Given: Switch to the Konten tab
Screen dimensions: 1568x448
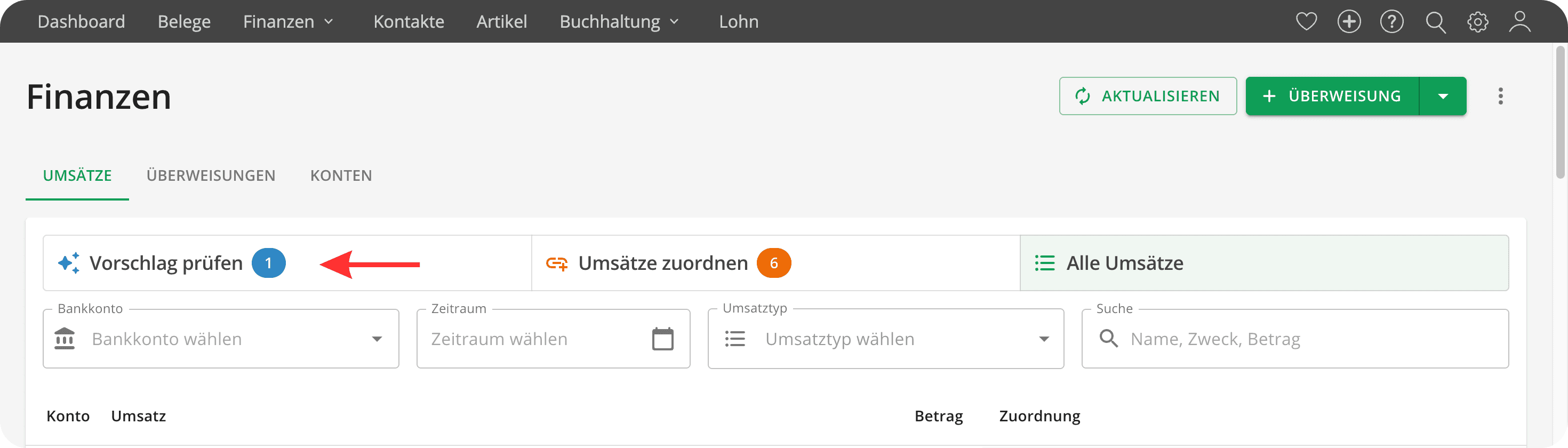Looking at the screenshot, I should pos(341,175).
